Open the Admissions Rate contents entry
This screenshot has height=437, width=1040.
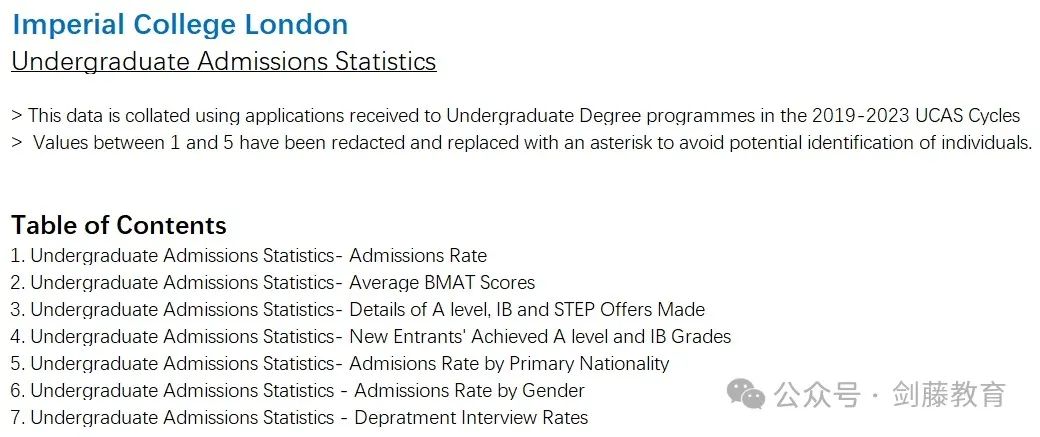(x=249, y=255)
